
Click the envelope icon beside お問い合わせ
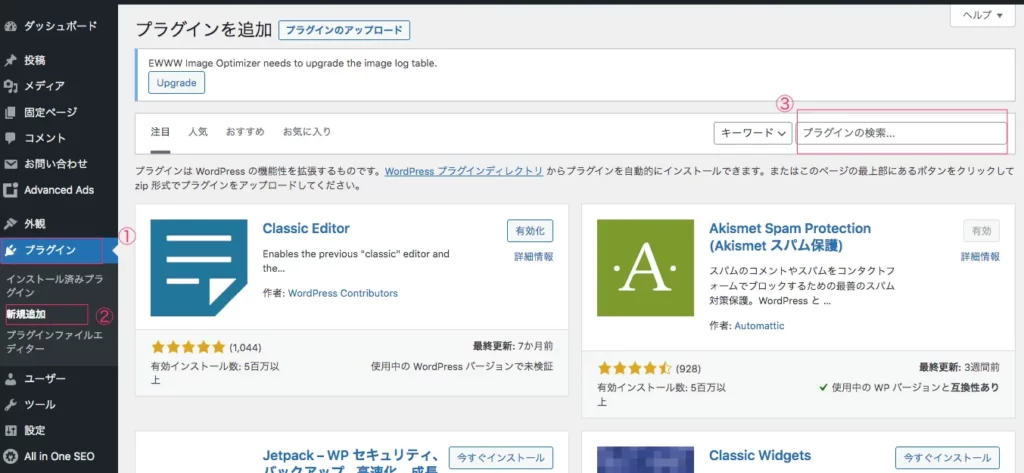(10, 164)
